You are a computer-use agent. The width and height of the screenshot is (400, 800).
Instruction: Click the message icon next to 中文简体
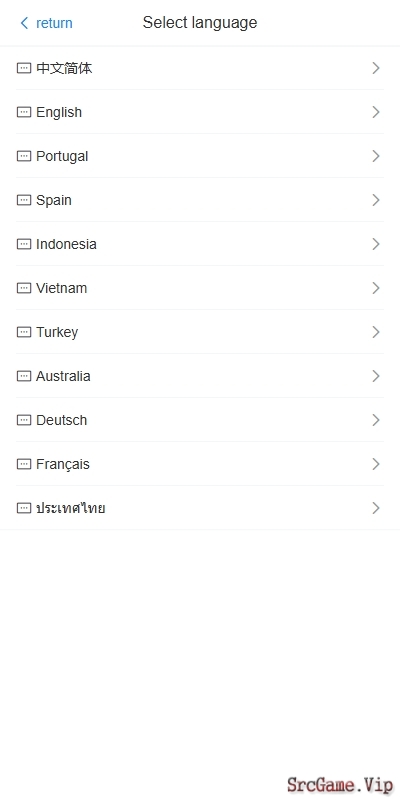coord(24,68)
